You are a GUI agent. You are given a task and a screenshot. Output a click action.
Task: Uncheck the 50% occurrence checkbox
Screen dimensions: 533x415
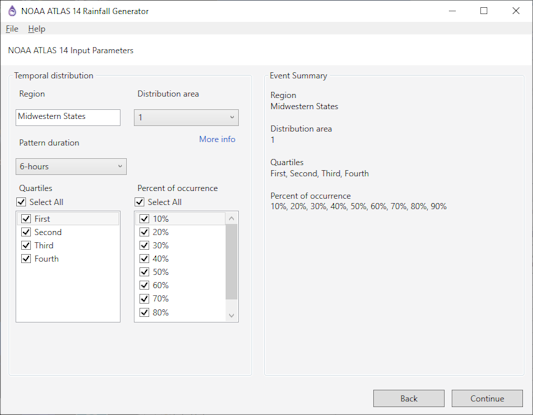click(x=144, y=272)
